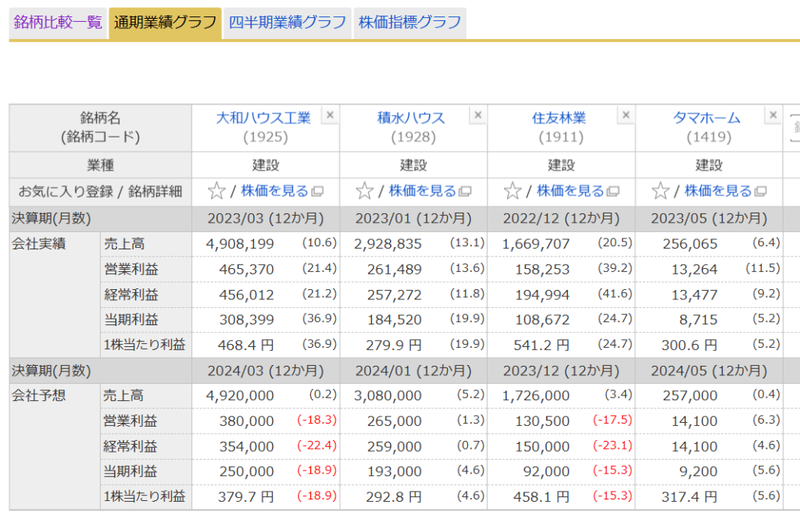Favorite star for 大和ハウス工業
This screenshot has width=800, height=519.
216,191
